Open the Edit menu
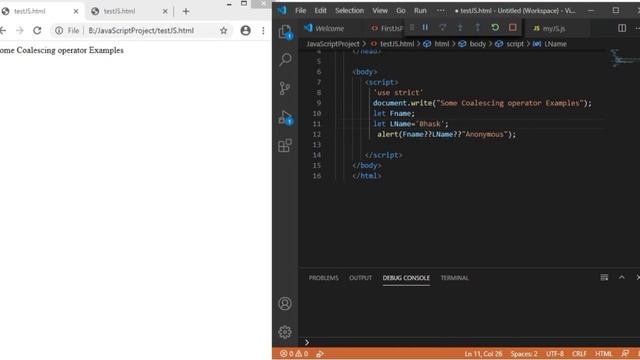 coord(320,11)
